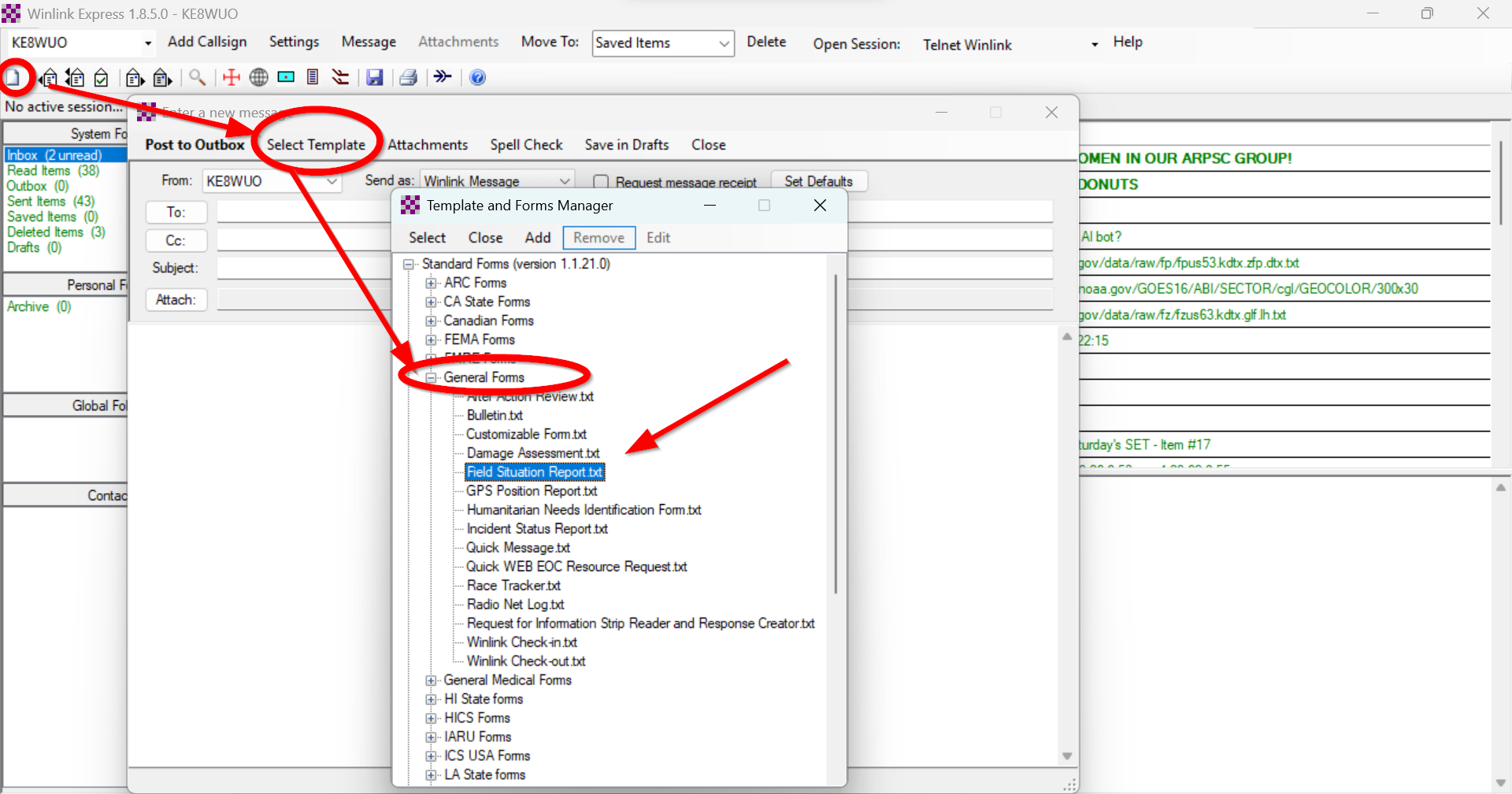Click the new message page icon
The width and height of the screenshot is (1512, 794).
coord(13,77)
